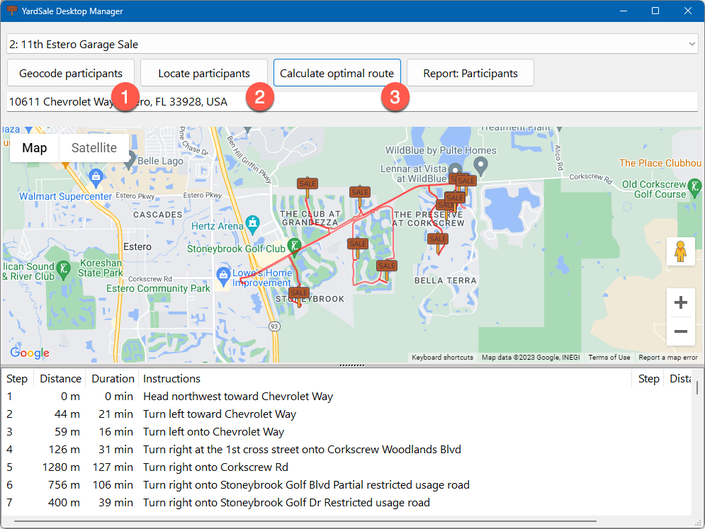Screen dimensions: 705x529
Task: Click the Google logo on the map
Action: [x=30, y=353]
